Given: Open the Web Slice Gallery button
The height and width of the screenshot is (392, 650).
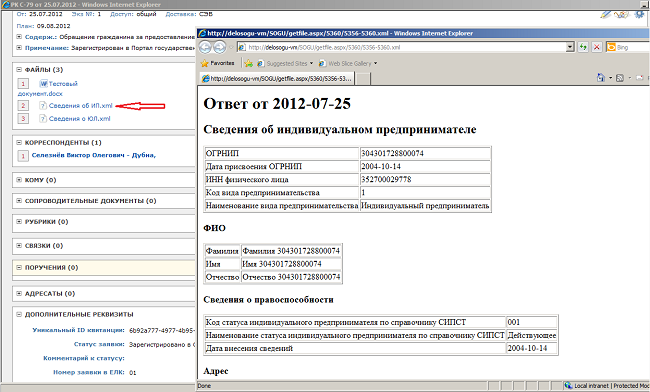Looking at the screenshot, I should [348, 63].
